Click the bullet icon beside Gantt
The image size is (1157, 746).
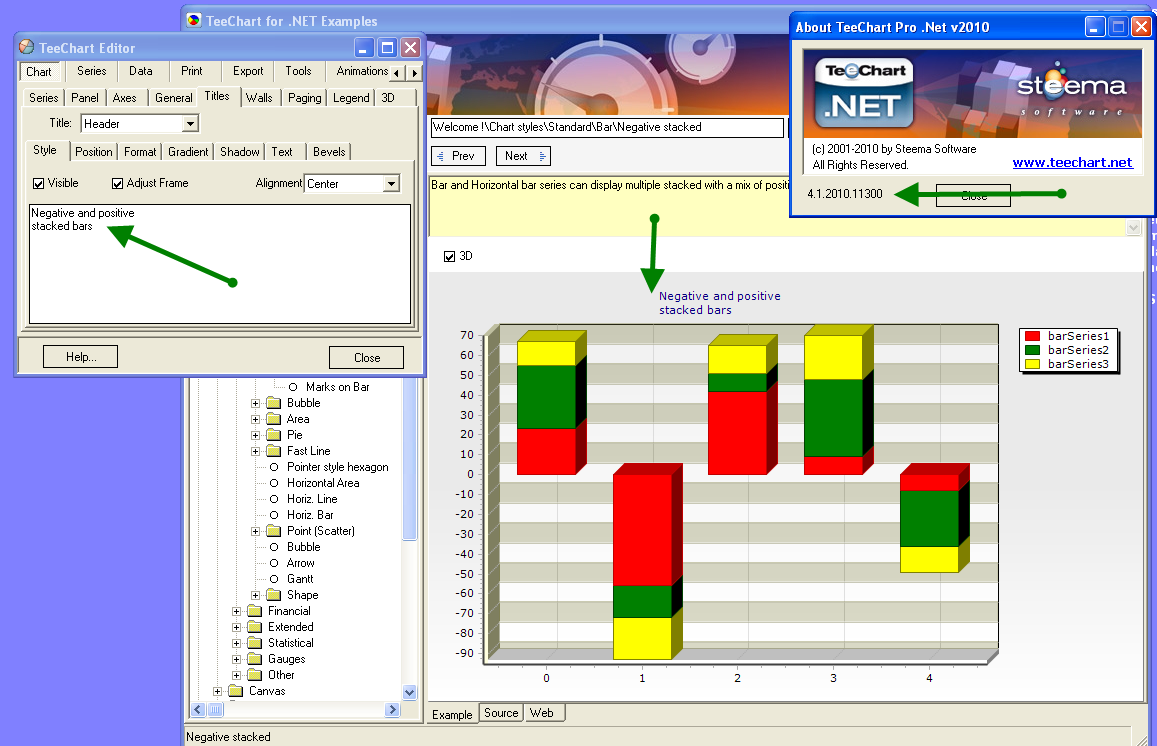(x=274, y=579)
